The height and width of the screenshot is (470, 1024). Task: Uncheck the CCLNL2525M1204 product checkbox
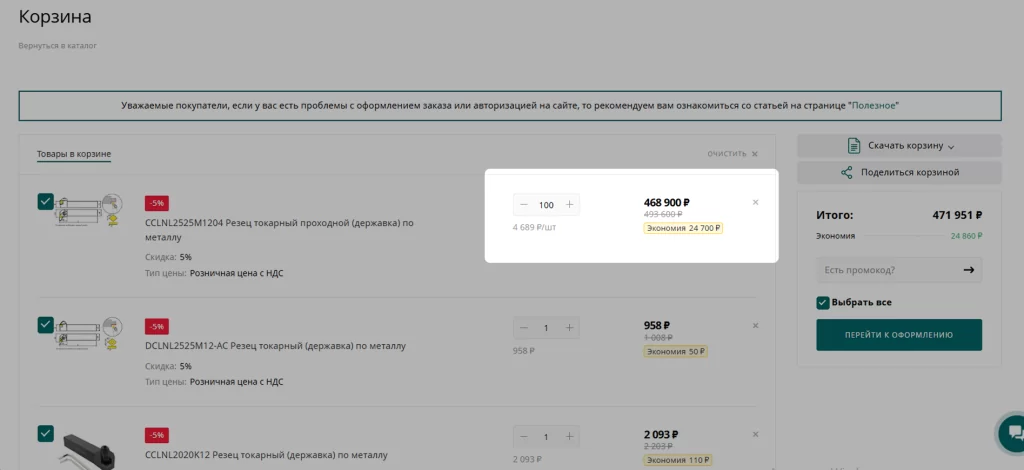tap(45, 202)
